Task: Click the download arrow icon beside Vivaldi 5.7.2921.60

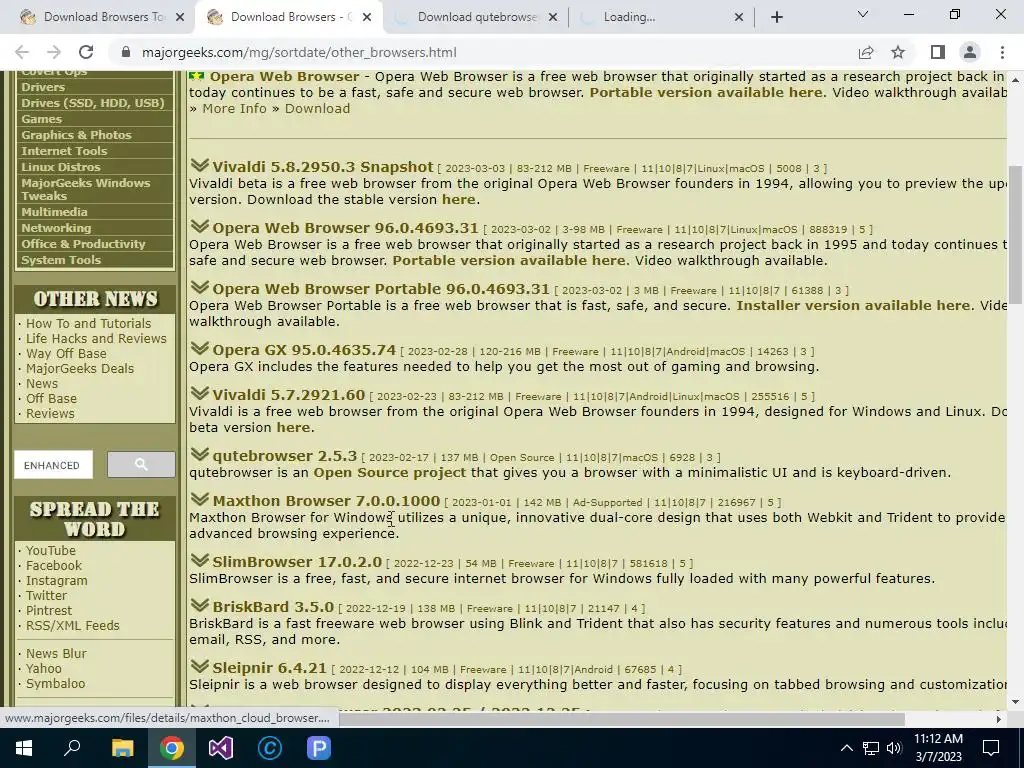Action: [199, 393]
